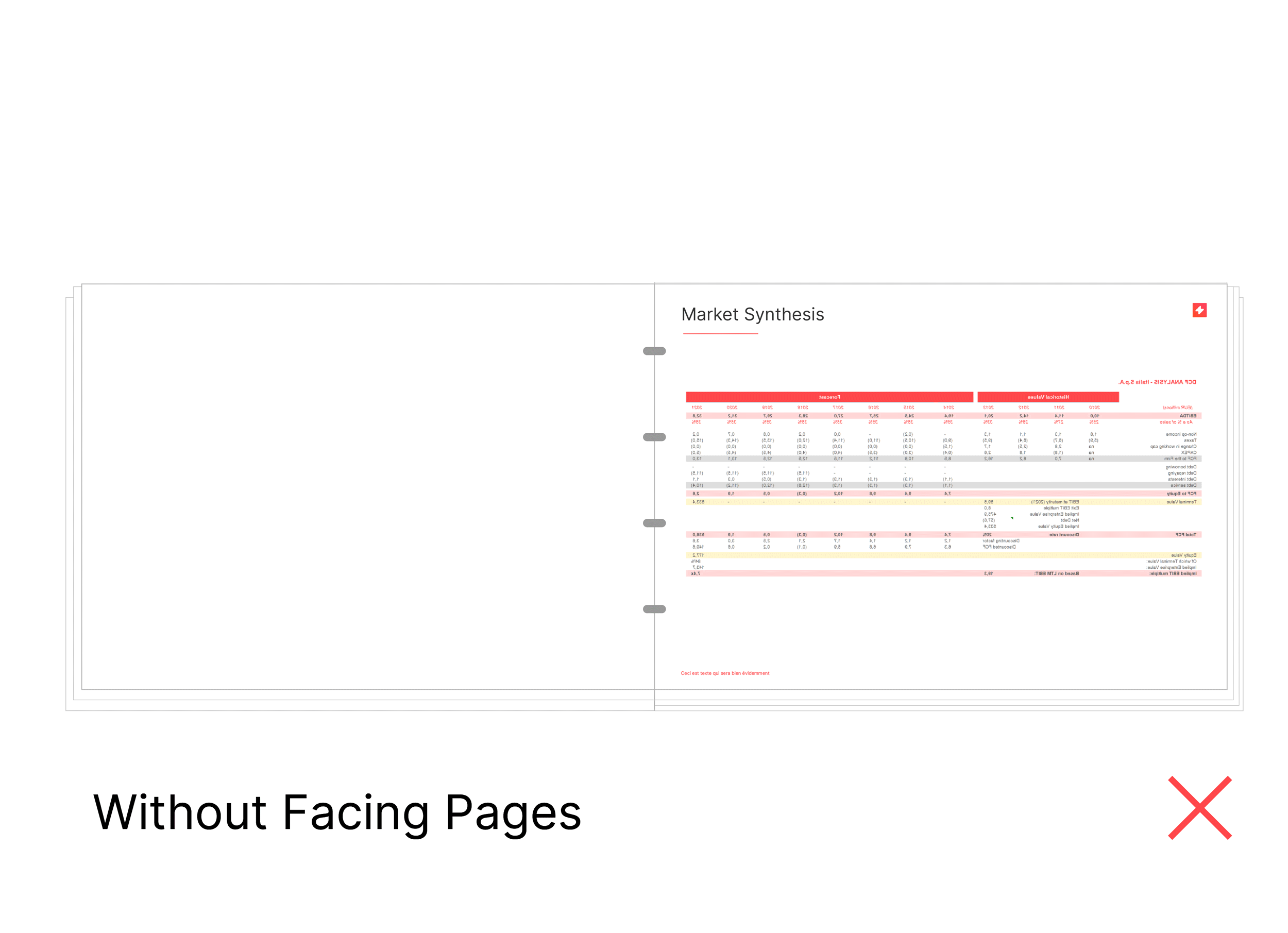Click the large red X mark
This screenshot has height=933, width=1288.
(1199, 807)
